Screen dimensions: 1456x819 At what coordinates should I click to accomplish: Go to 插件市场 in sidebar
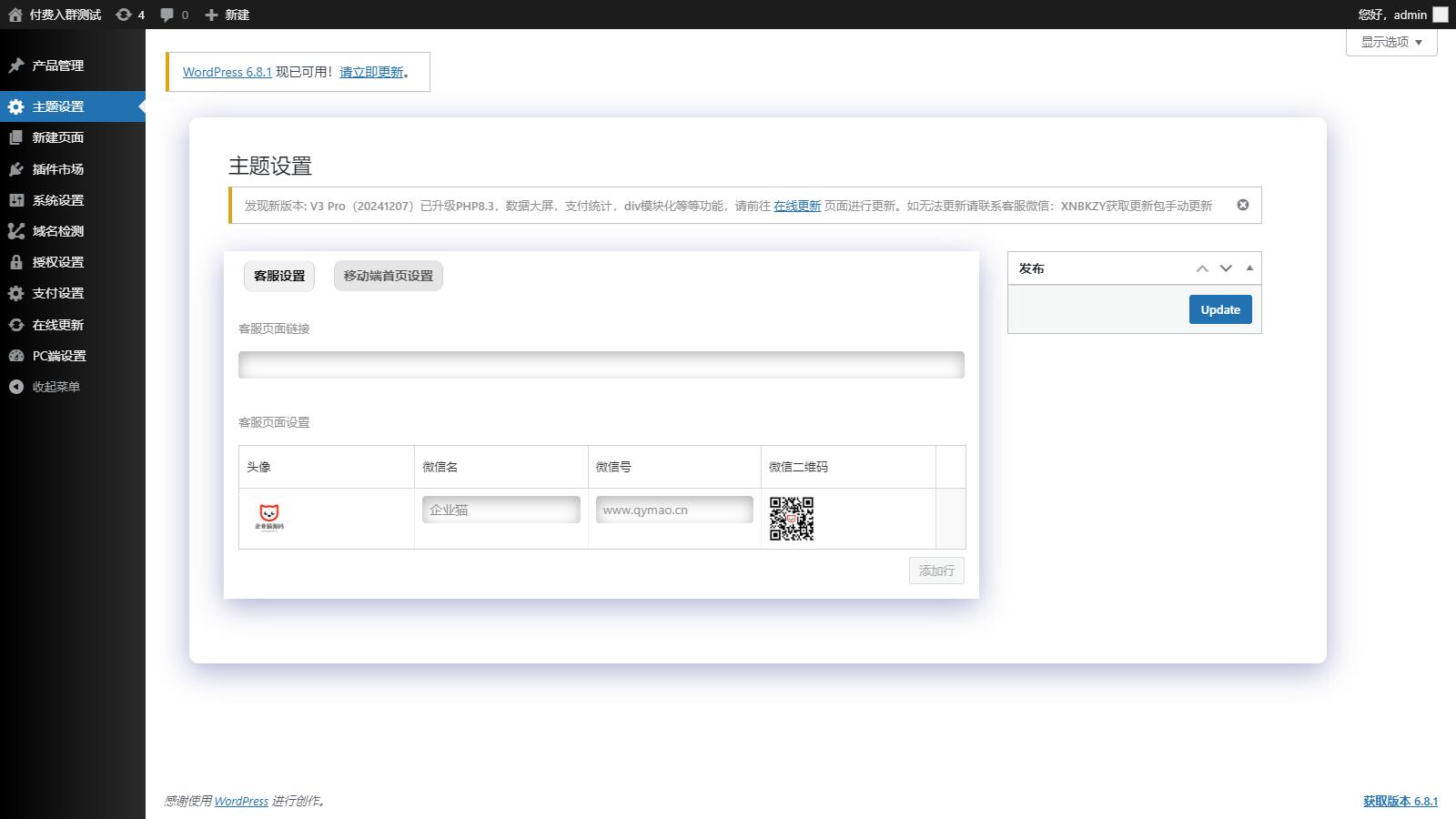pos(58,169)
